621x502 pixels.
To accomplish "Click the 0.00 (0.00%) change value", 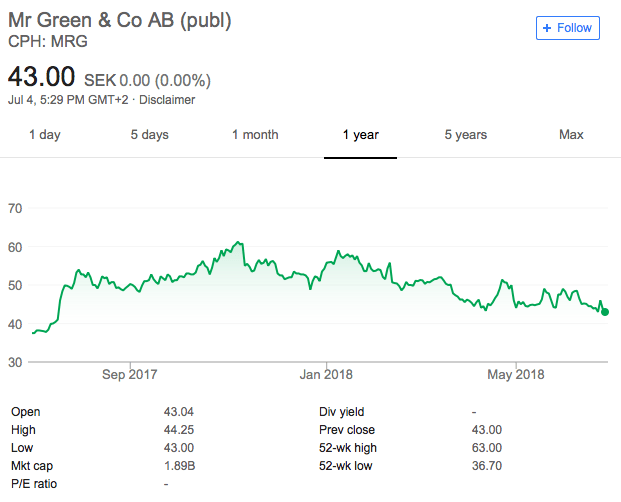I will point(165,80).
